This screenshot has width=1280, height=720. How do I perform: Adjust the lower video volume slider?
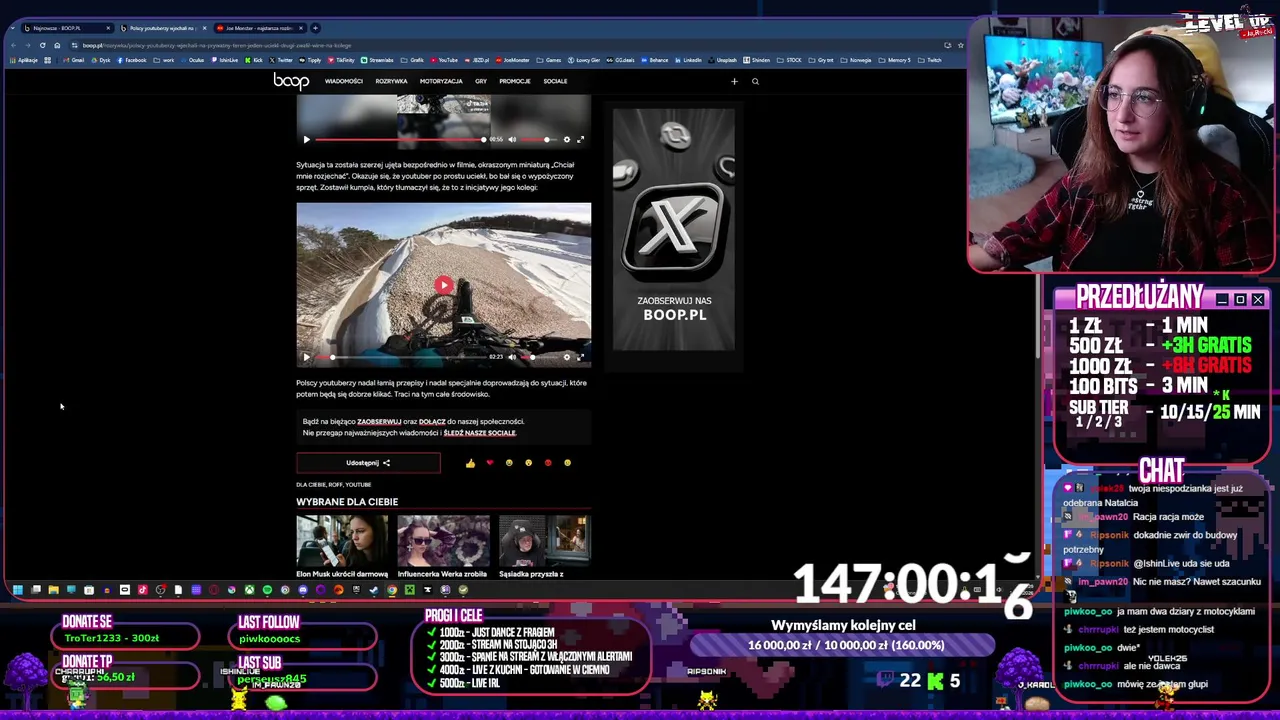[x=538, y=357]
